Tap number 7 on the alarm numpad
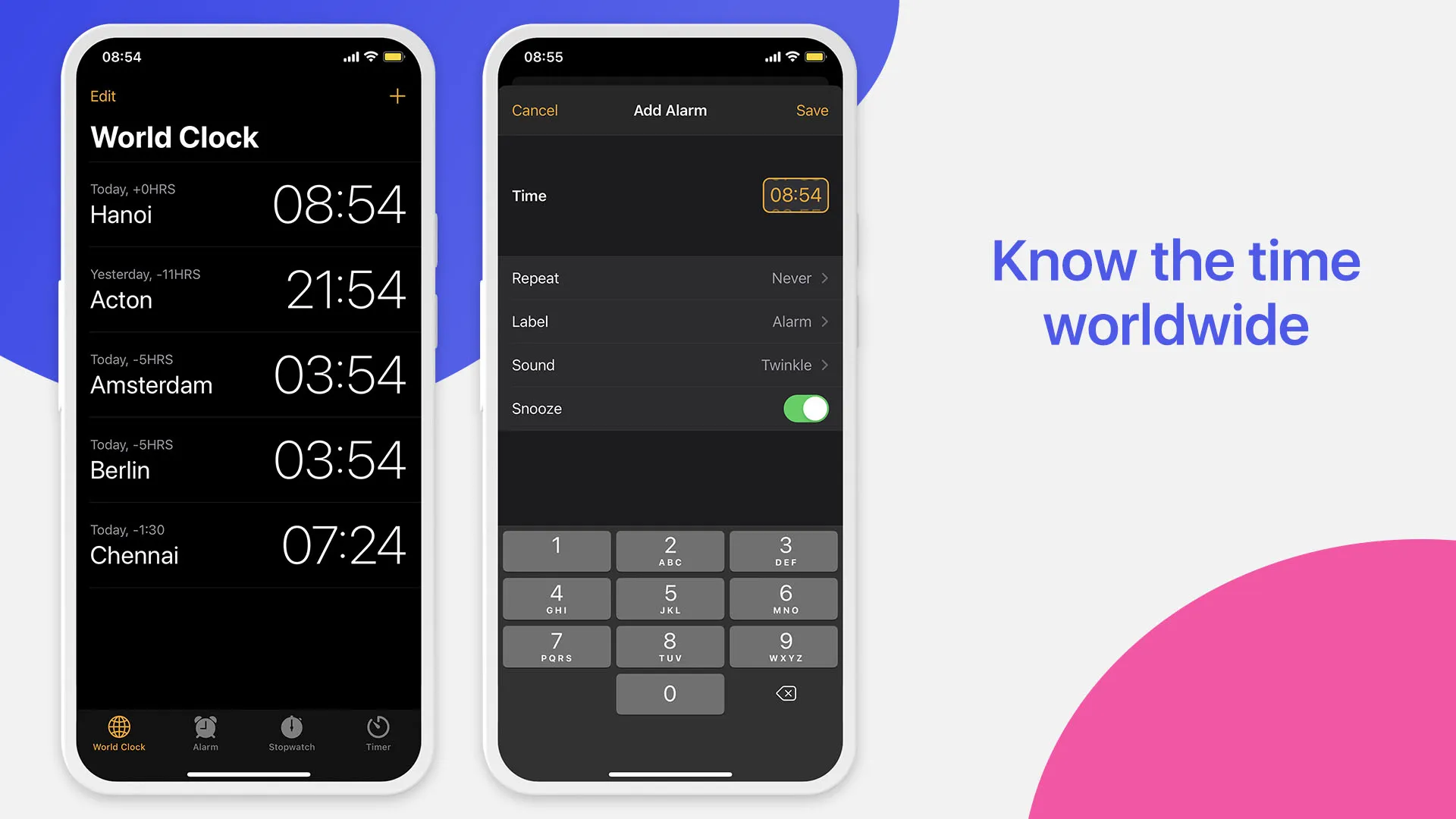The height and width of the screenshot is (819, 1456). [x=556, y=647]
